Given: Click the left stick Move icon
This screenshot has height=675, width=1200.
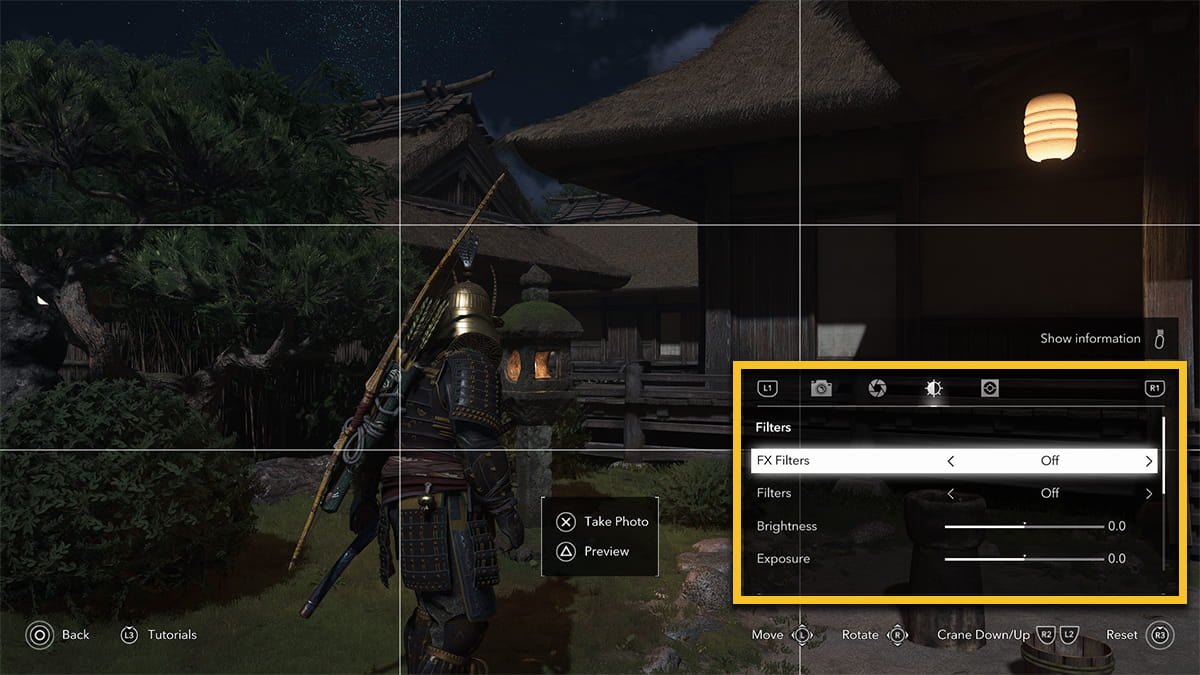Looking at the screenshot, I should click(802, 635).
